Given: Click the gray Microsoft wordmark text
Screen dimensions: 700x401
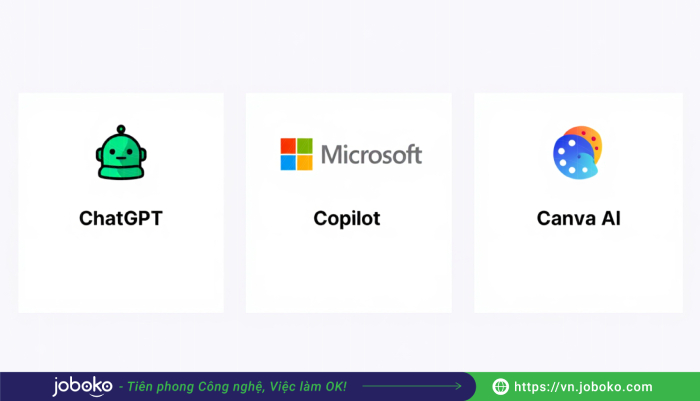Looking at the screenshot, I should point(371,155).
